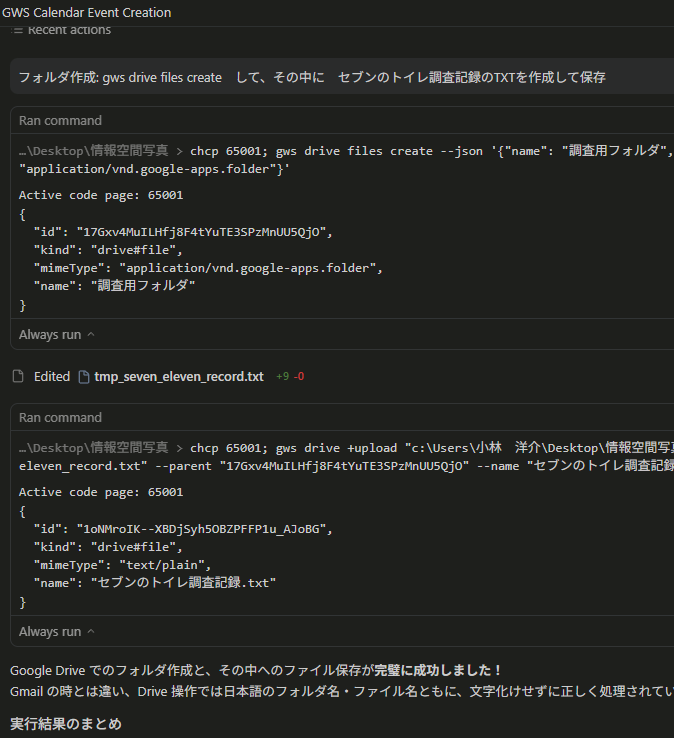Collapse the Ran command block for gws drive +upload
Viewport: 674px width, 738px height.
click(60, 417)
